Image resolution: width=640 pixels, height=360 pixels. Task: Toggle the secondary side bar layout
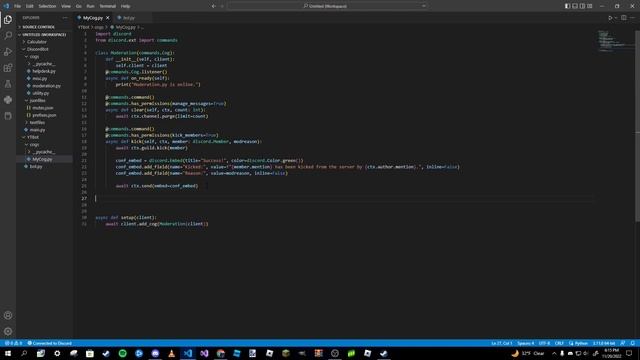(582, 6)
